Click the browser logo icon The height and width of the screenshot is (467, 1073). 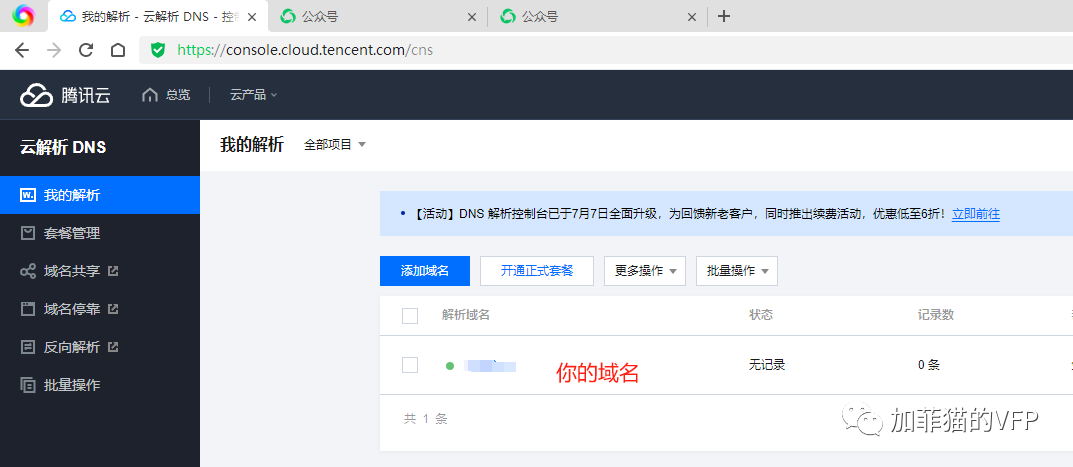[x=23, y=14]
